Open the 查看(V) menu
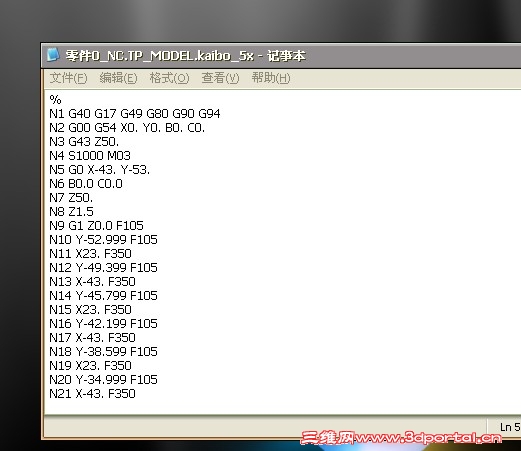Image resolution: width=521 pixels, height=451 pixels. [220, 78]
